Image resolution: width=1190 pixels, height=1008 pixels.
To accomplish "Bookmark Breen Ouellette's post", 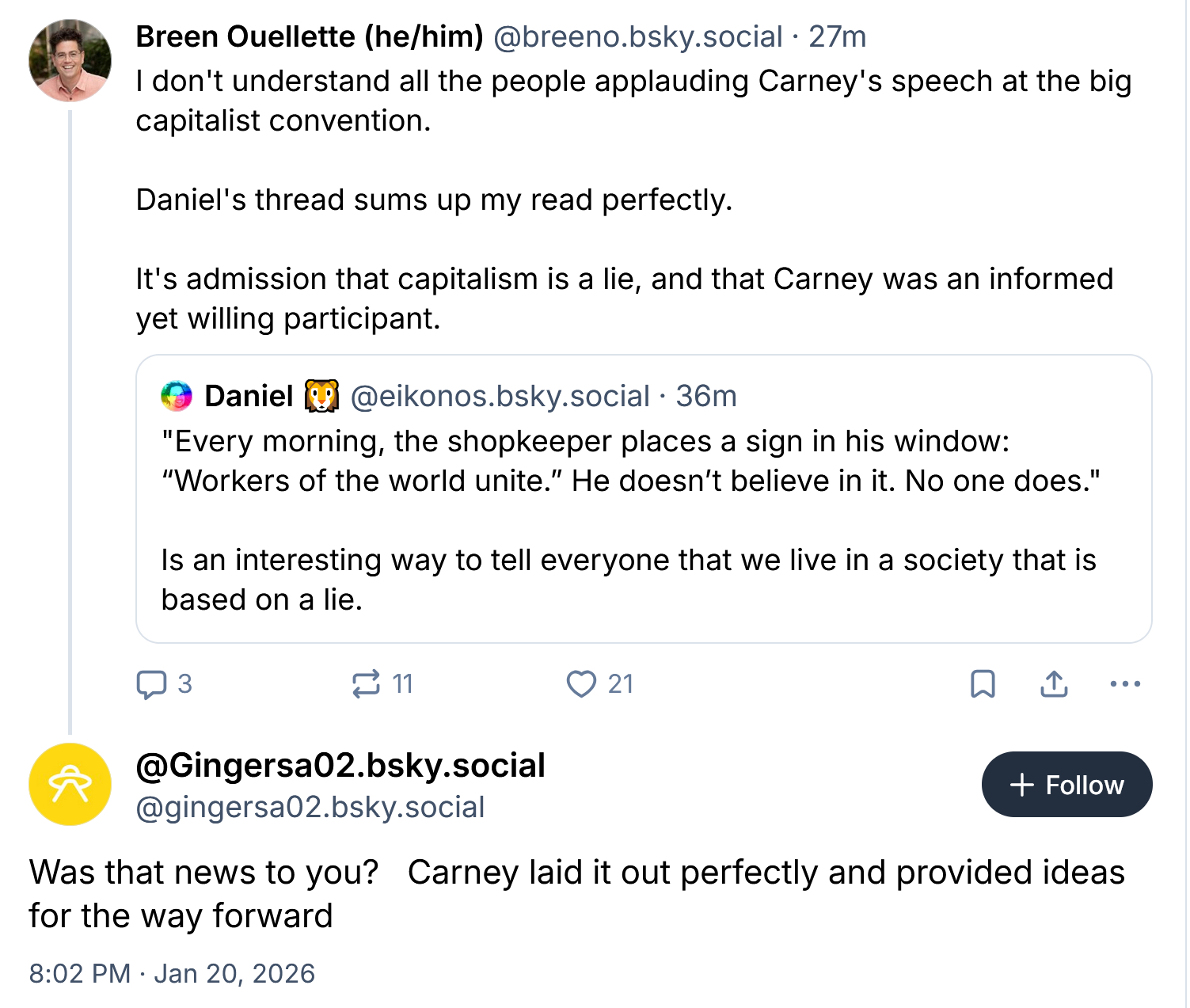I will (983, 684).
